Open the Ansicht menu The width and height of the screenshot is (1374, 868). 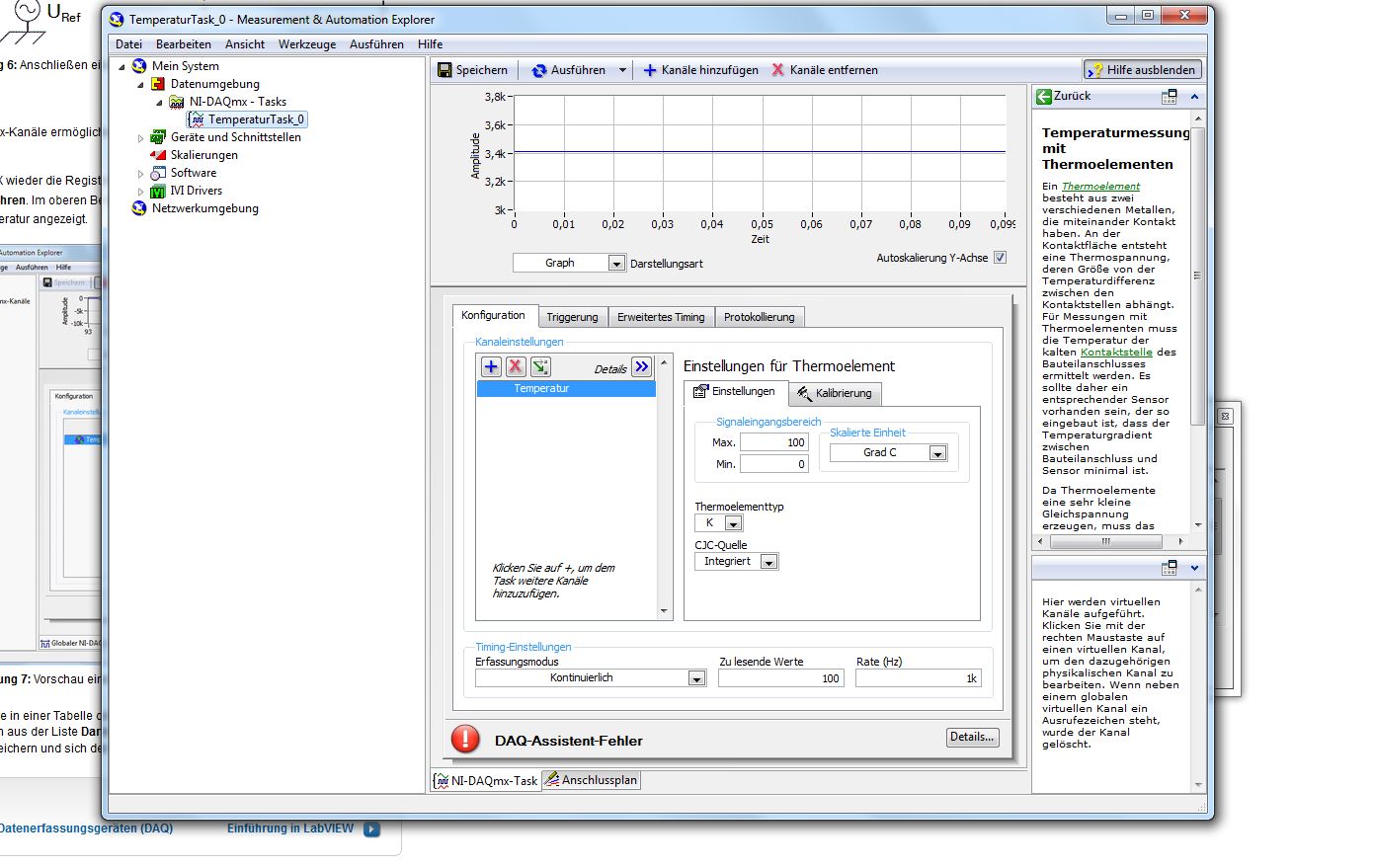tap(245, 44)
